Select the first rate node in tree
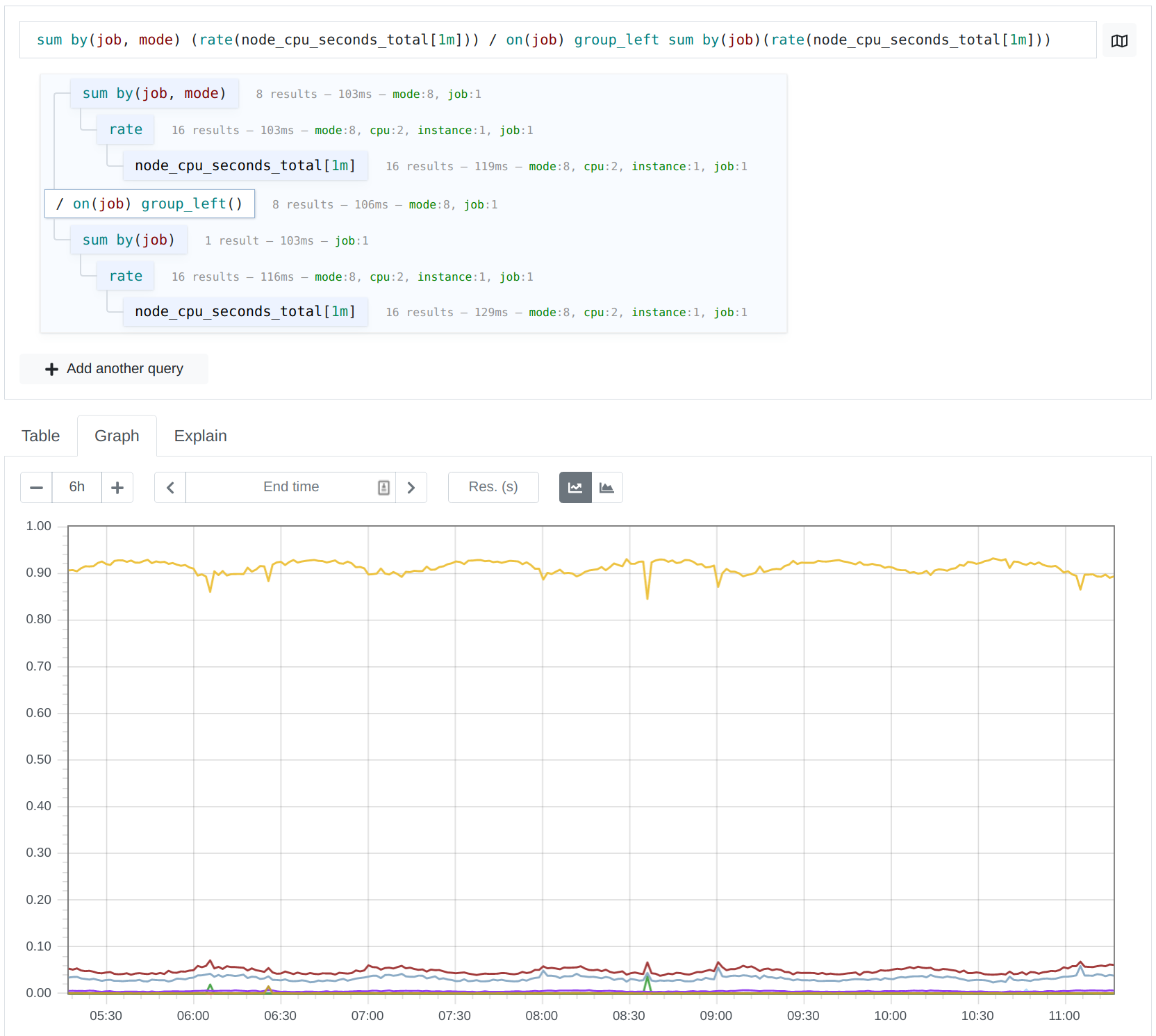 coord(126,130)
